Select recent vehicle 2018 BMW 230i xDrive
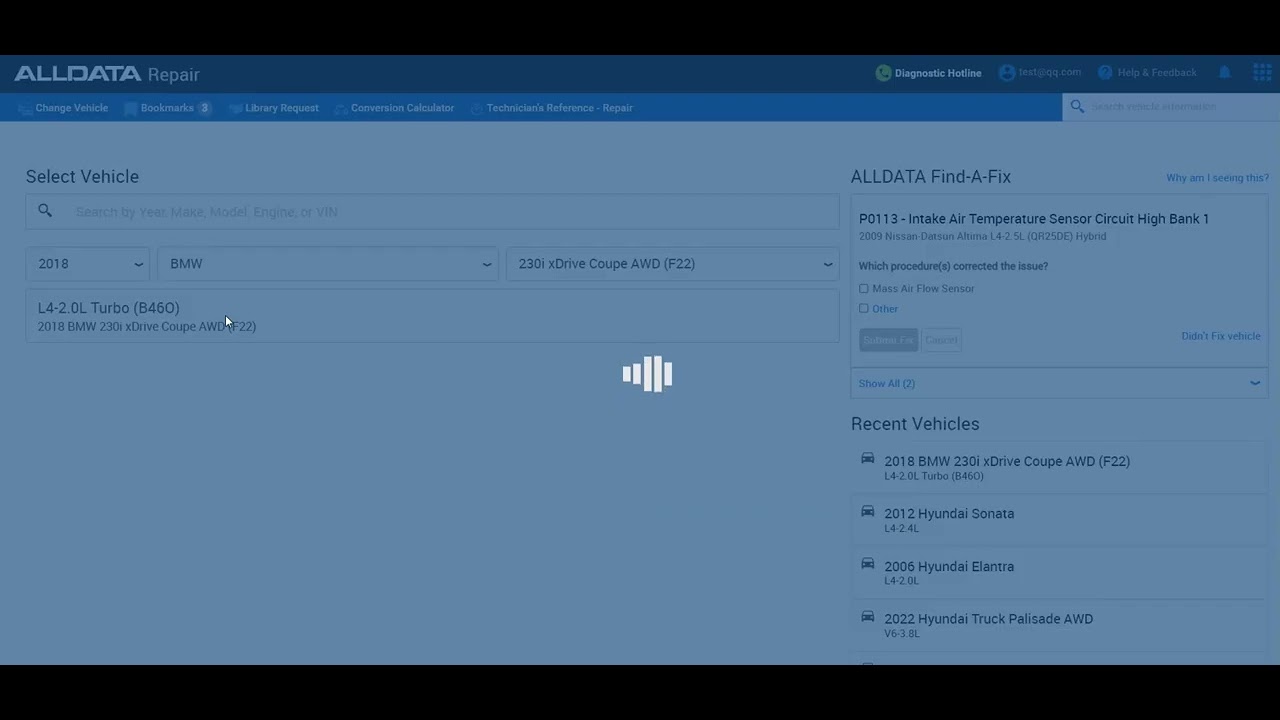This screenshot has height=720, width=1280. (1059, 467)
